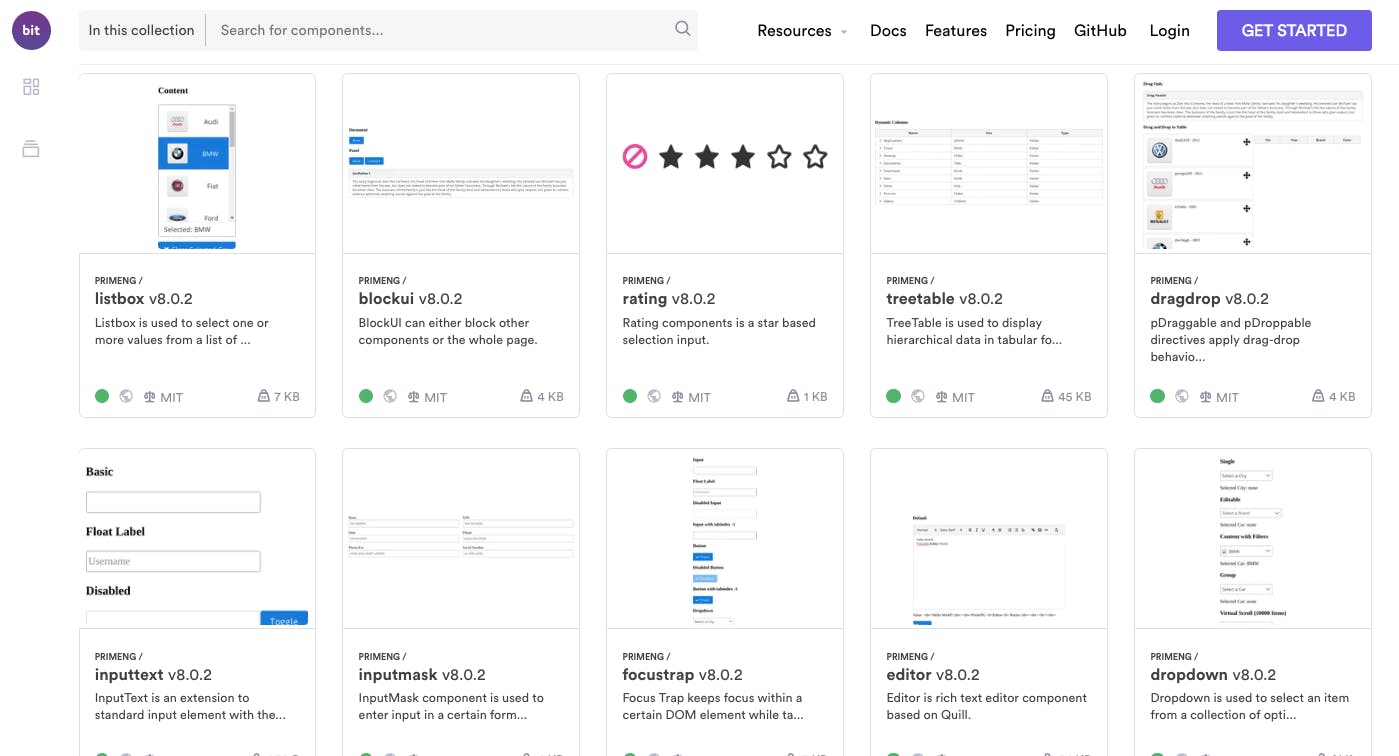Click the green status dot on rating card
1399x756 pixels.
[x=630, y=396]
